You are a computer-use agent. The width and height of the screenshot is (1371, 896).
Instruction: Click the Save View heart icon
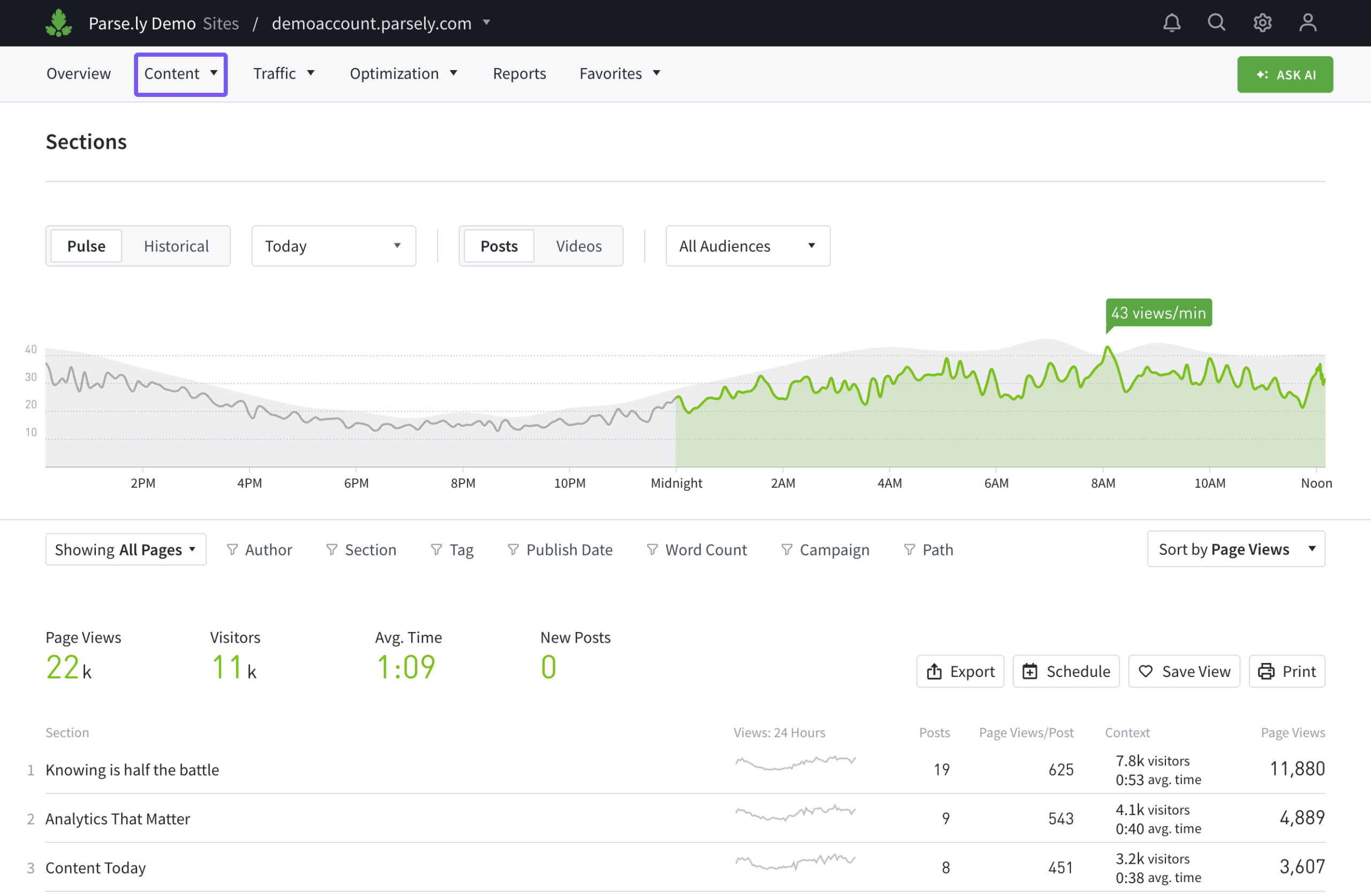tap(1146, 671)
